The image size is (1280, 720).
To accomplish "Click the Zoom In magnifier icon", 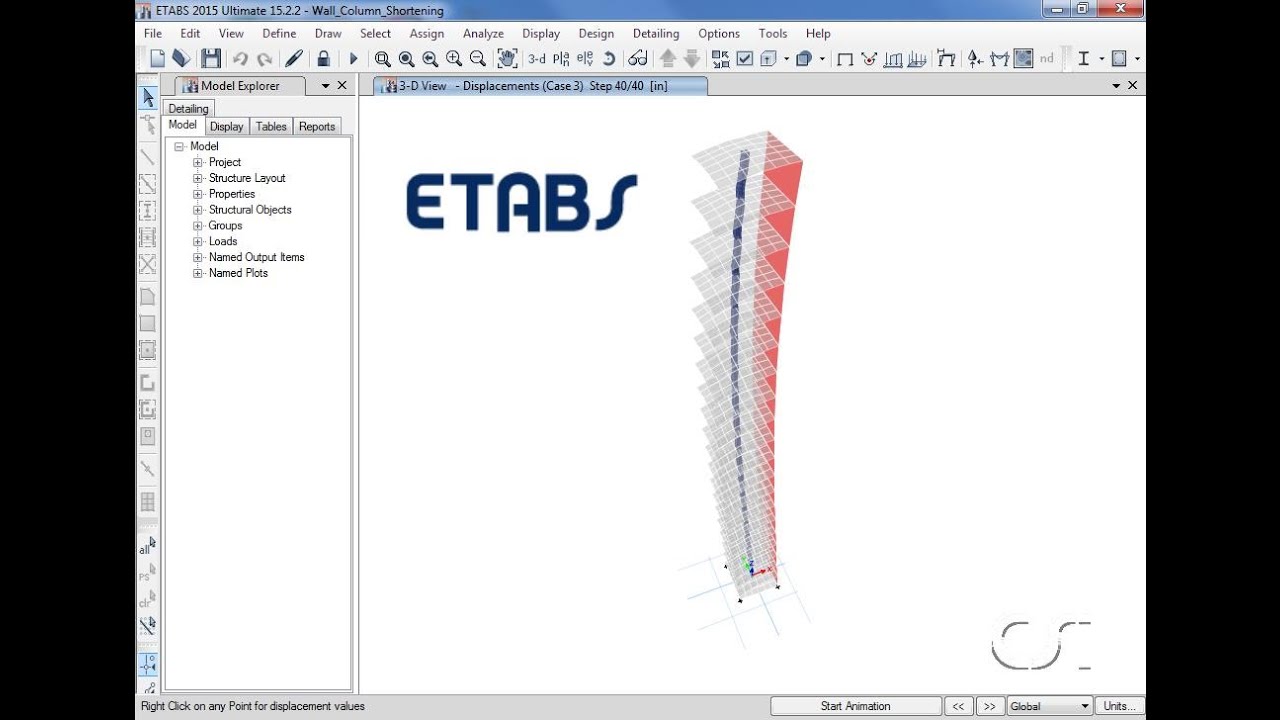I will tap(454, 59).
